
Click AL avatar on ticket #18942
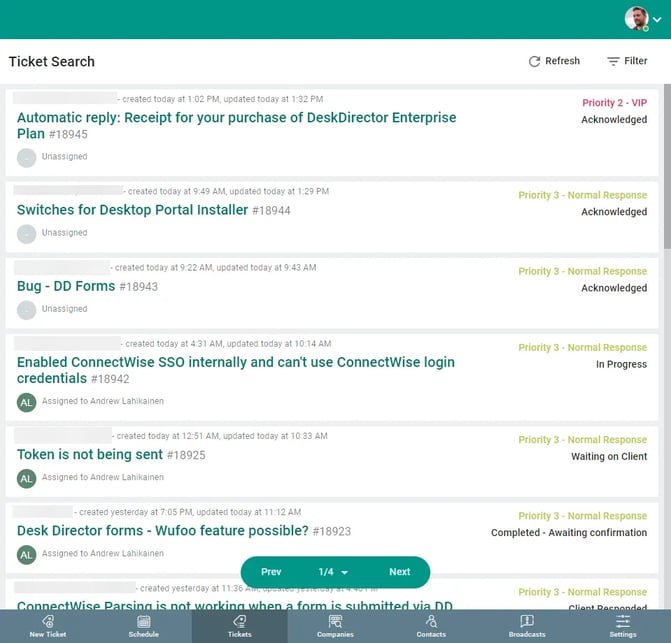tap(27, 403)
